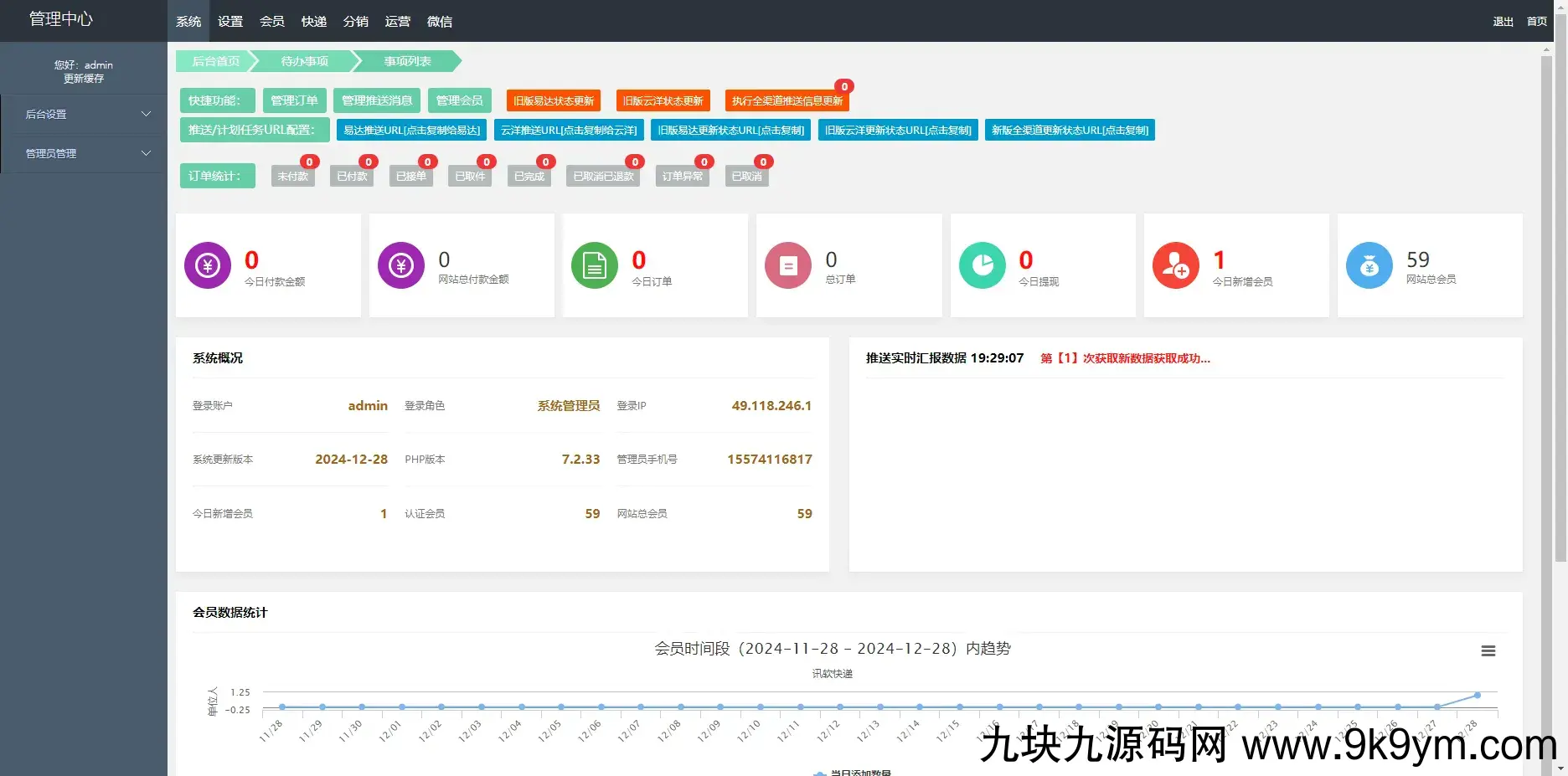
Task: Open the 会员 top menu
Action: tap(272, 22)
